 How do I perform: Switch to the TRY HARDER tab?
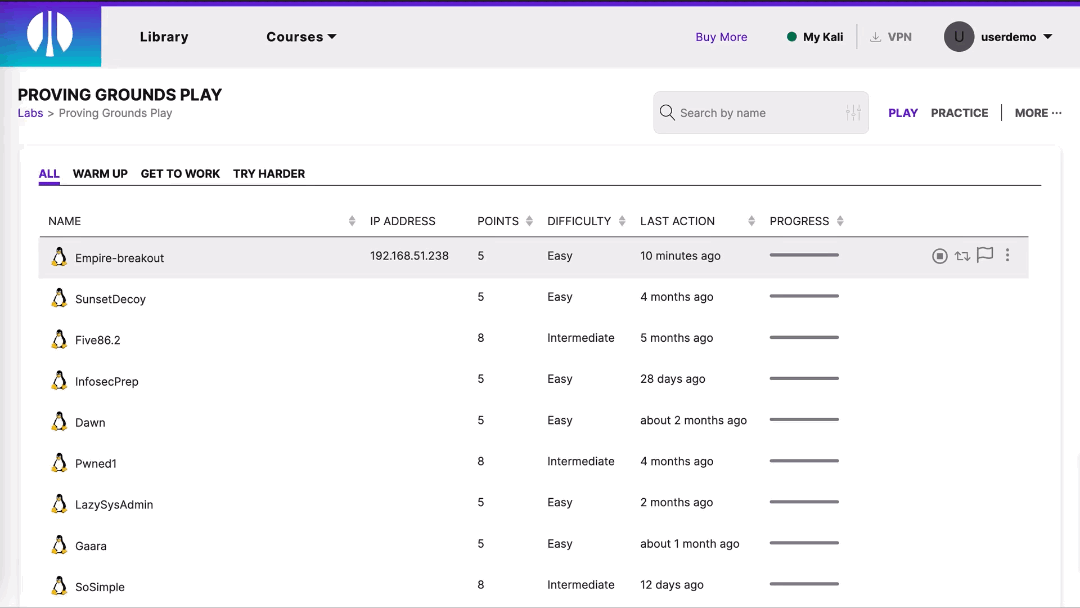(268, 173)
